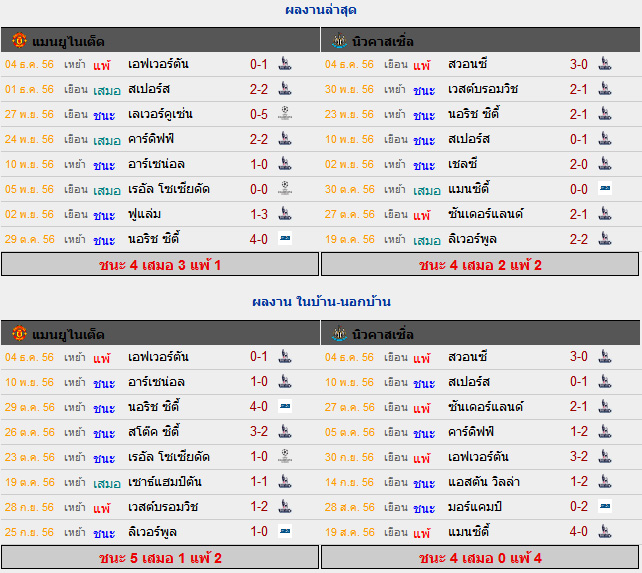Image resolution: width=642 pixels, height=573 pixels.
Task: Click date 24 พ.ย. 56
Action: (x=29, y=139)
